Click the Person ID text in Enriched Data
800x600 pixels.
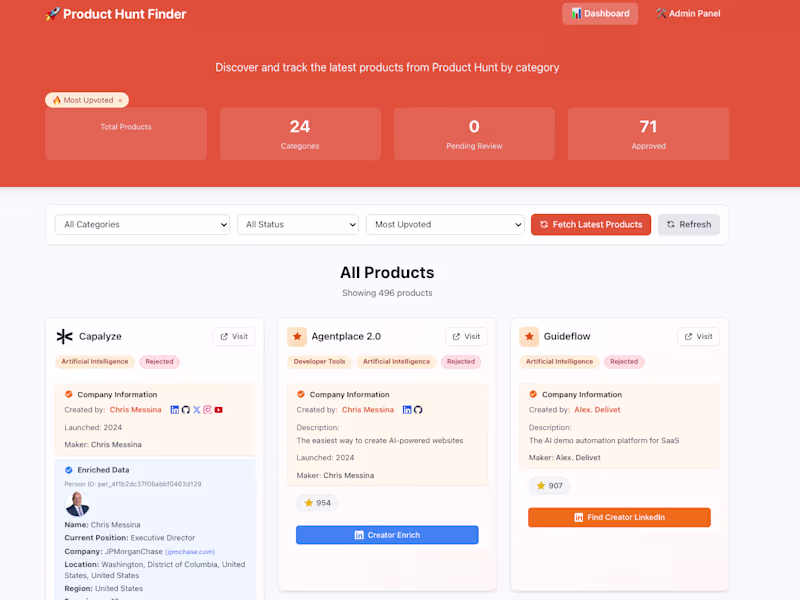coord(133,484)
